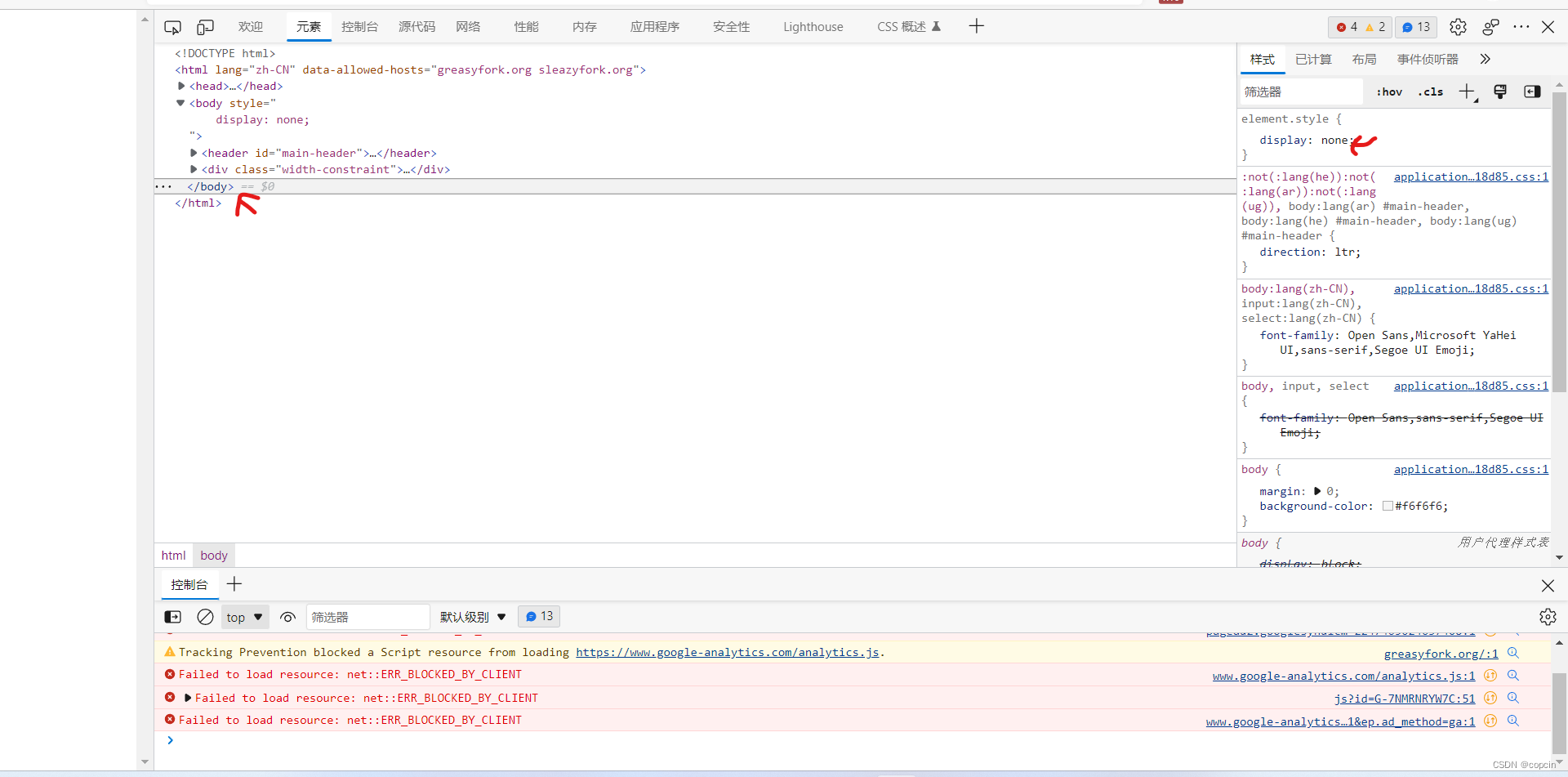This screenshot has height=777, width=1568.
Task: Open the 性能 performance tab
Action: click(526, 27)
